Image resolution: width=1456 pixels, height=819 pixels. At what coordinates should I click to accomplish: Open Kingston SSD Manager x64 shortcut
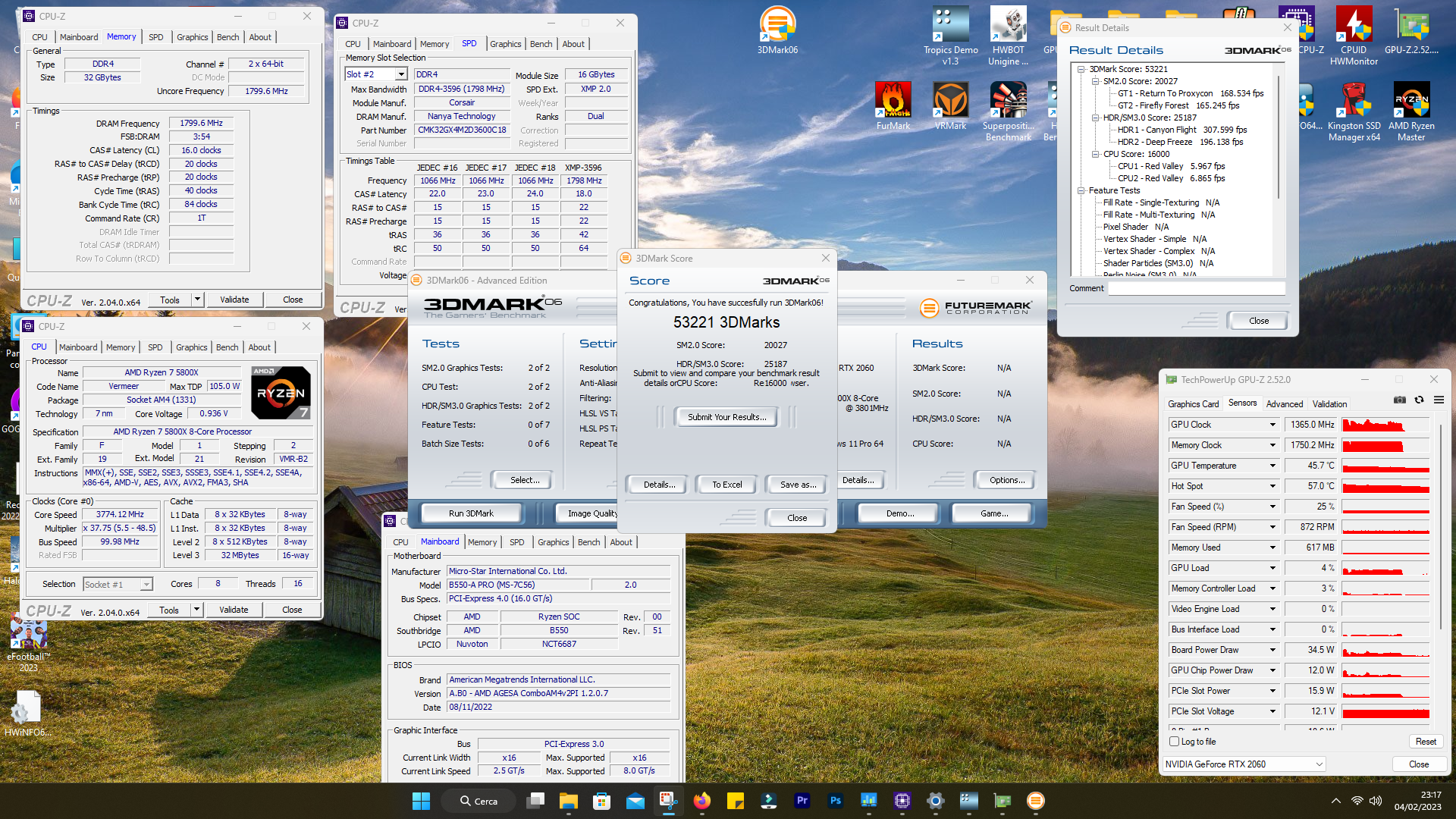[x=1354, y=111]
